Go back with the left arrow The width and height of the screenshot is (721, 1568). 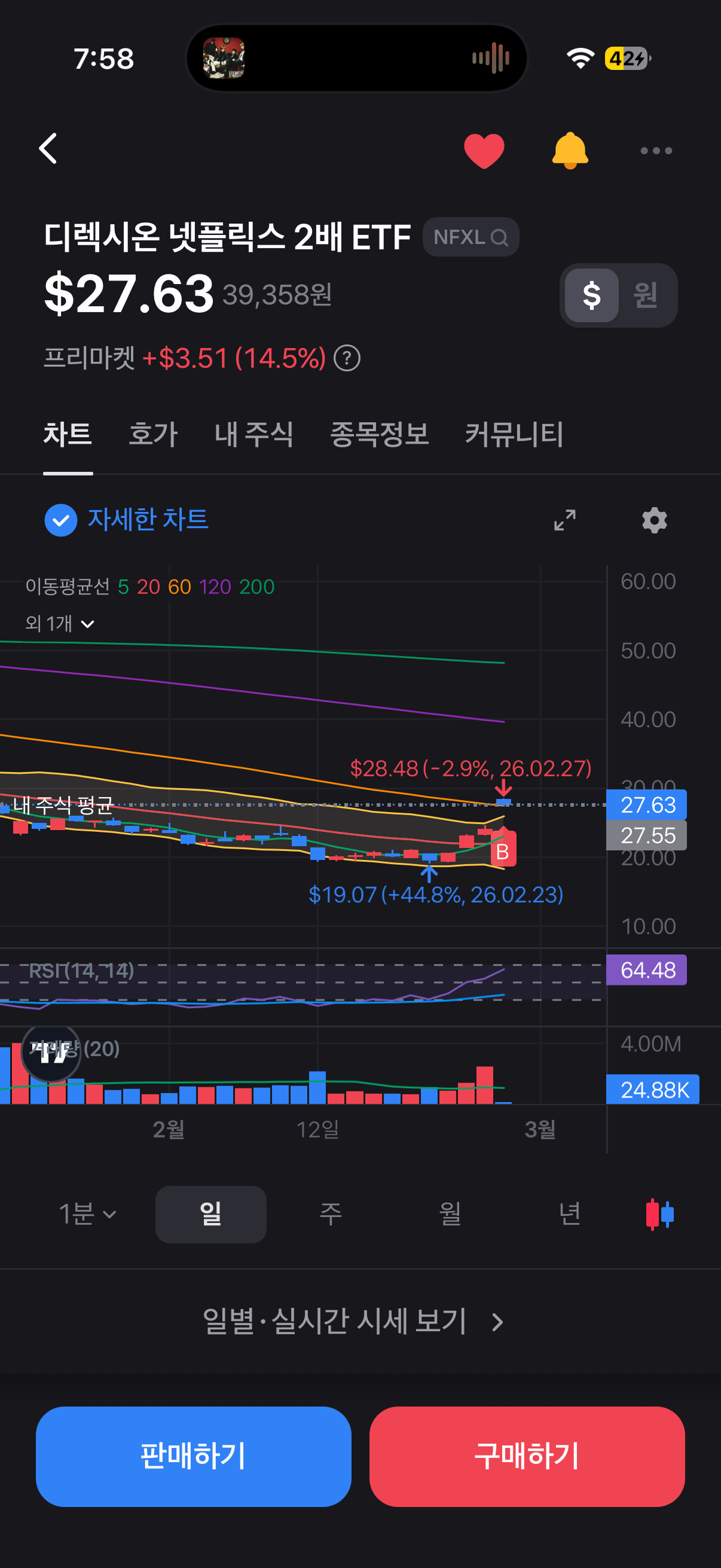pyautogui.click(x=48, y=149)
